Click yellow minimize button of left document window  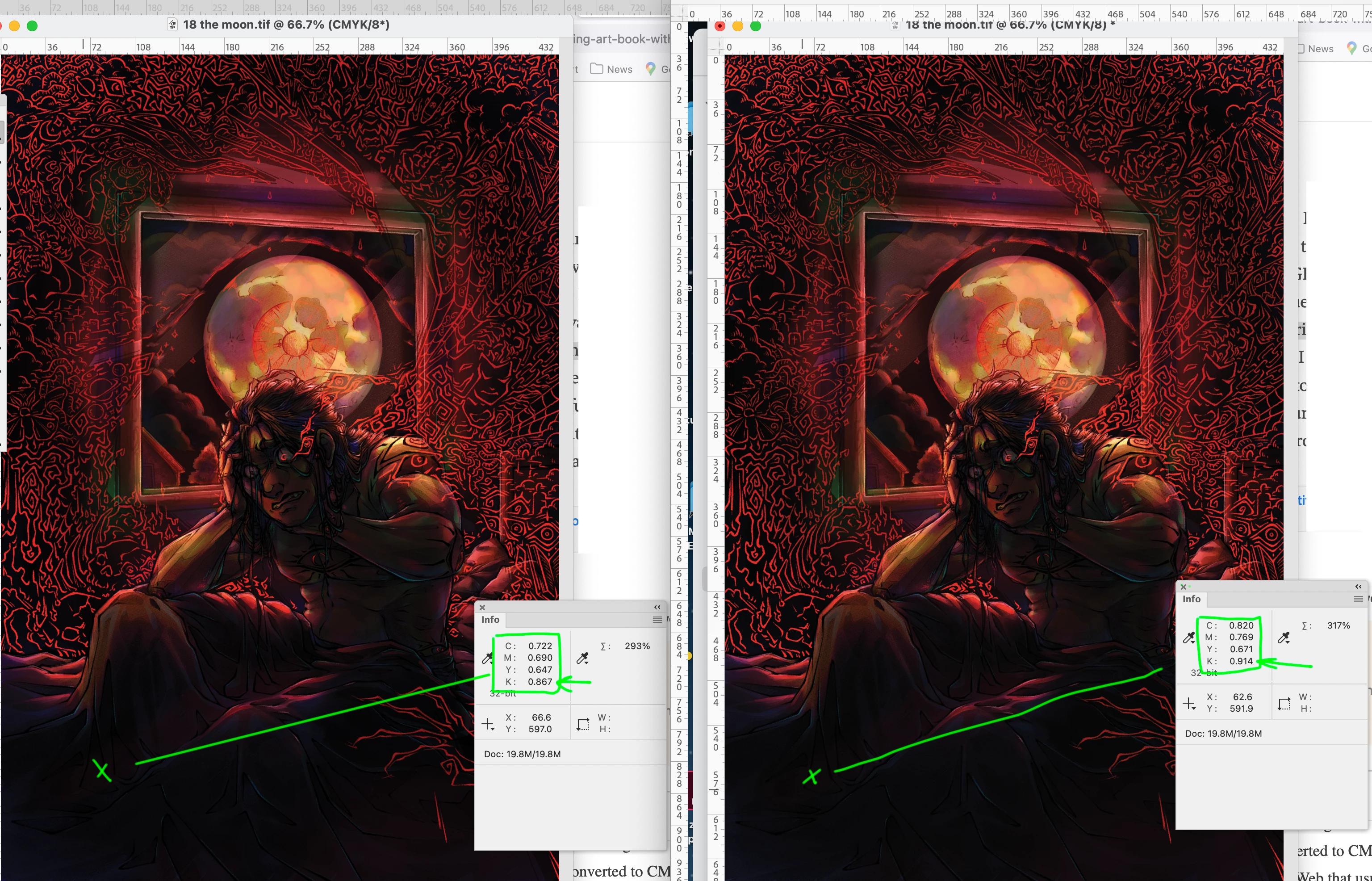[15, 26]
